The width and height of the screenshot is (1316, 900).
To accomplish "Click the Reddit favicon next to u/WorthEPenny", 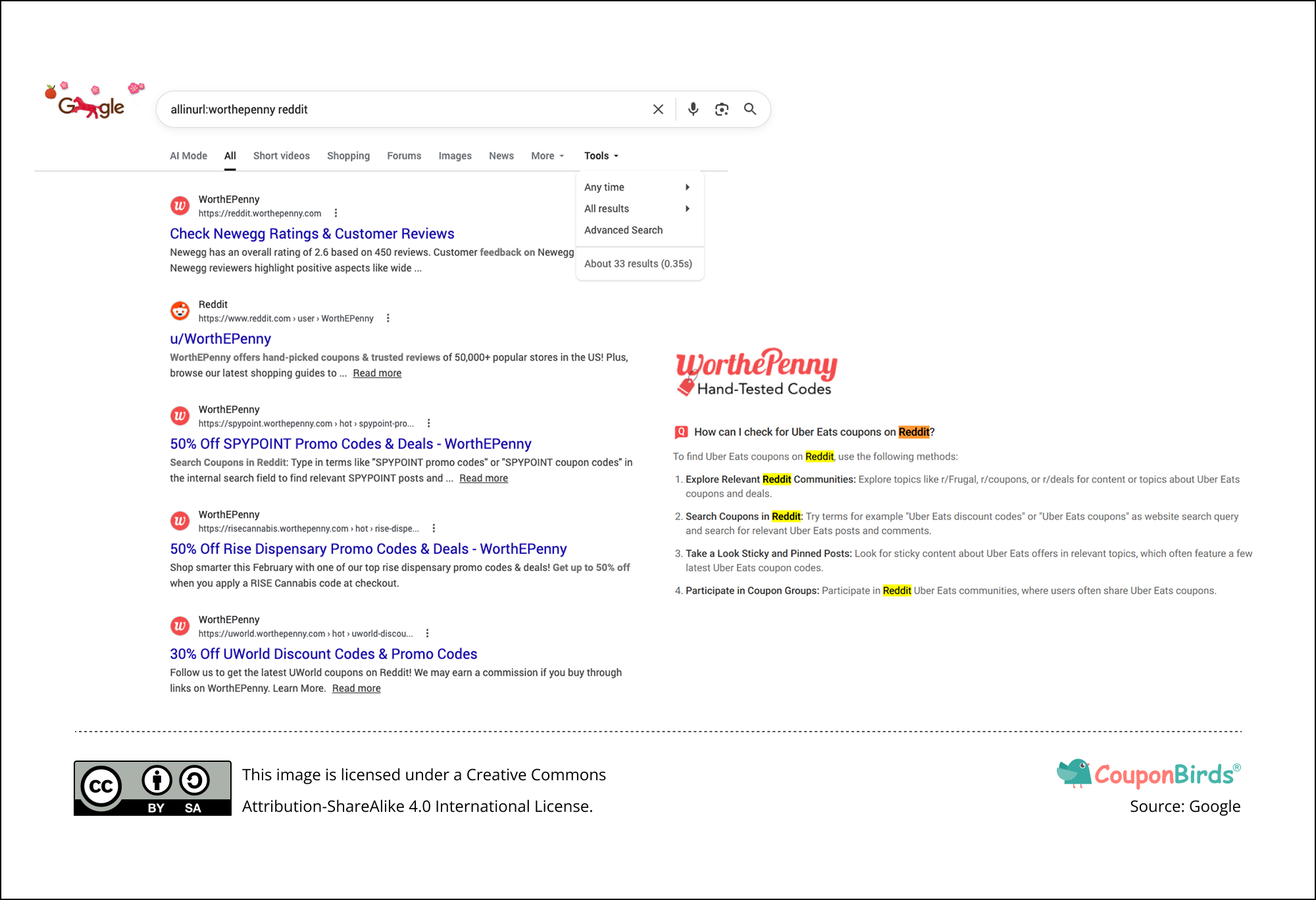I will (x=180, y=311).
